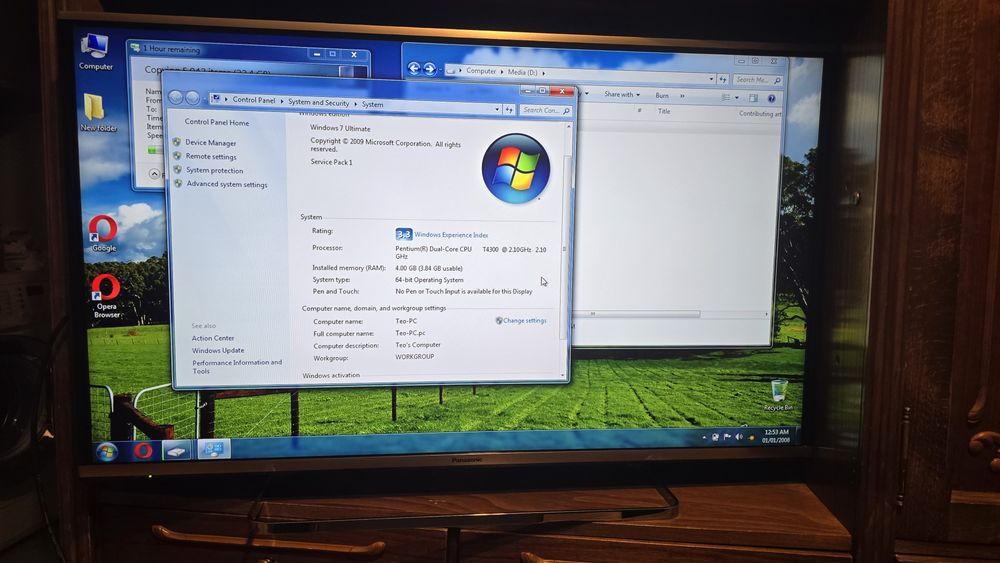The height and width of the screenshot is (563, 1000).
Task: Switch to the Control Panel taskbar button
Action: (x=214, y=450)
